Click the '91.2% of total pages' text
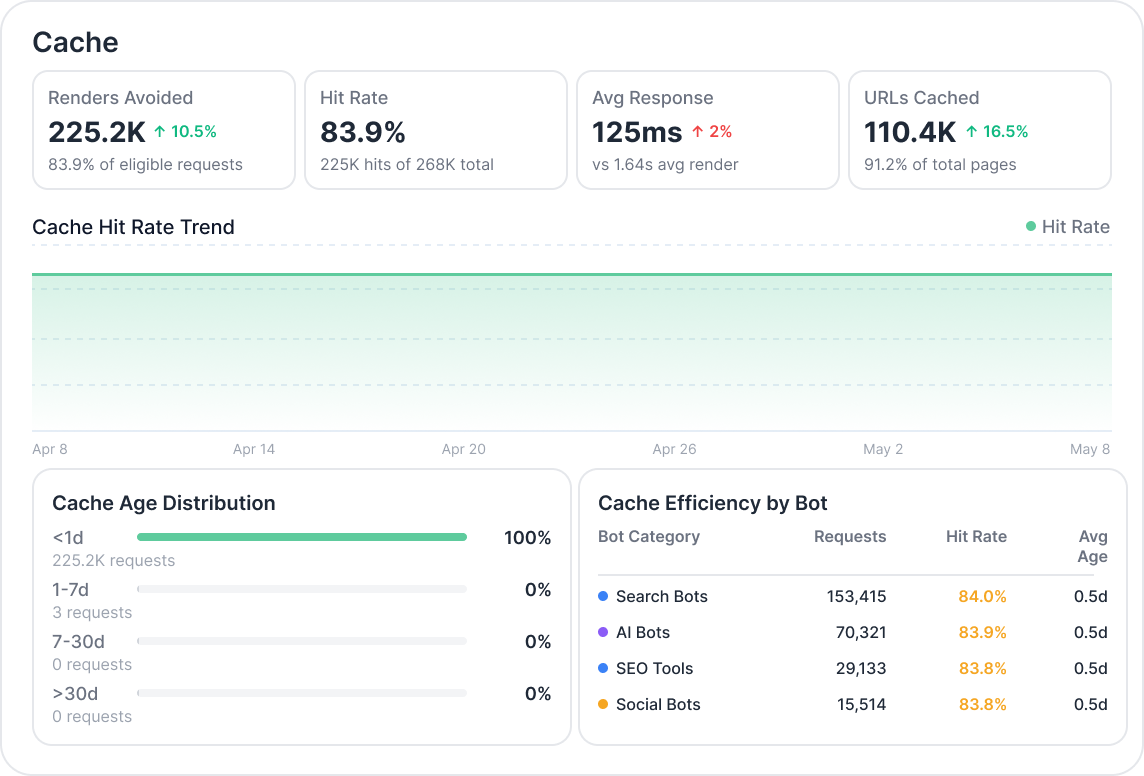Image resolution: width=1144 pixels, height=776 pixels. 940,165
